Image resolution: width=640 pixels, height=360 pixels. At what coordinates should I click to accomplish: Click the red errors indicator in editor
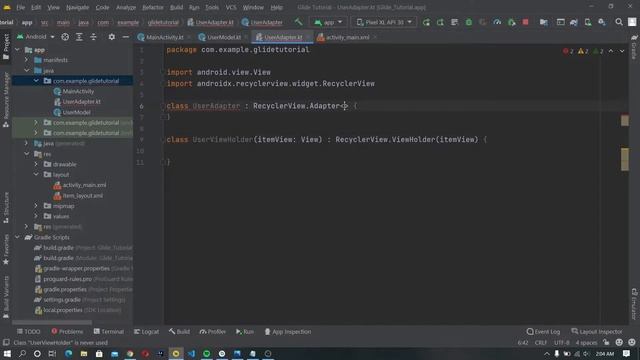568,51
